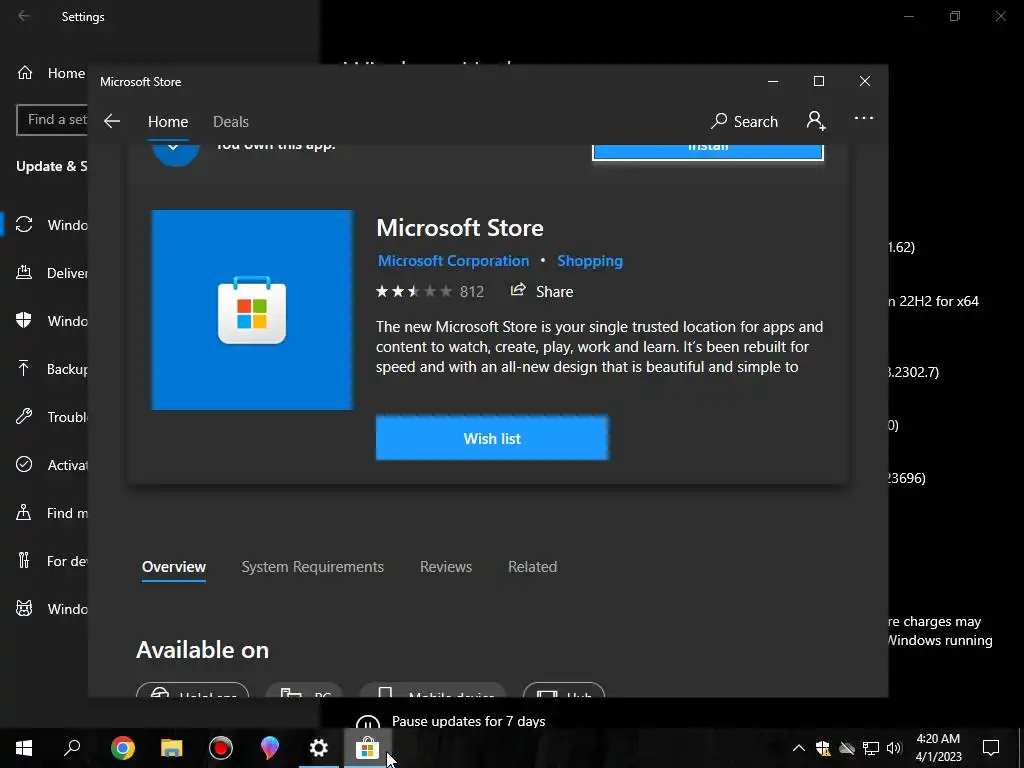Click the Microsoft Store app logo image
Viewport: 1024px width, 768px height.
click(x=252, y=310)
